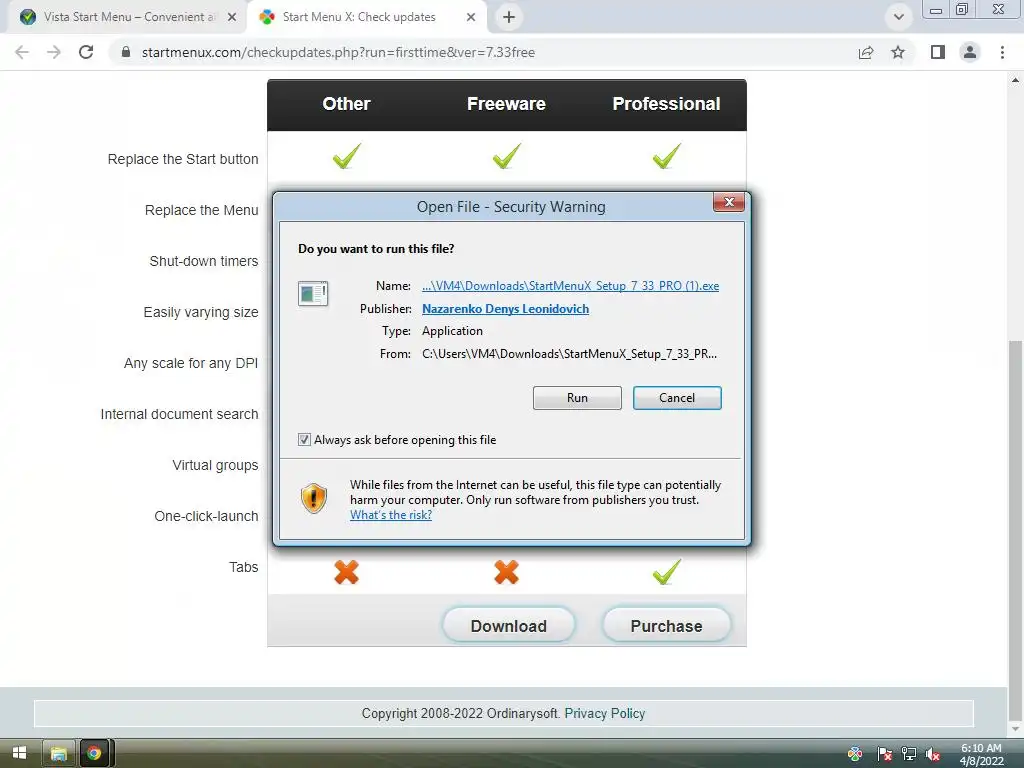Click Professional checkmark for Replace Start button

(x=667, y=156)
